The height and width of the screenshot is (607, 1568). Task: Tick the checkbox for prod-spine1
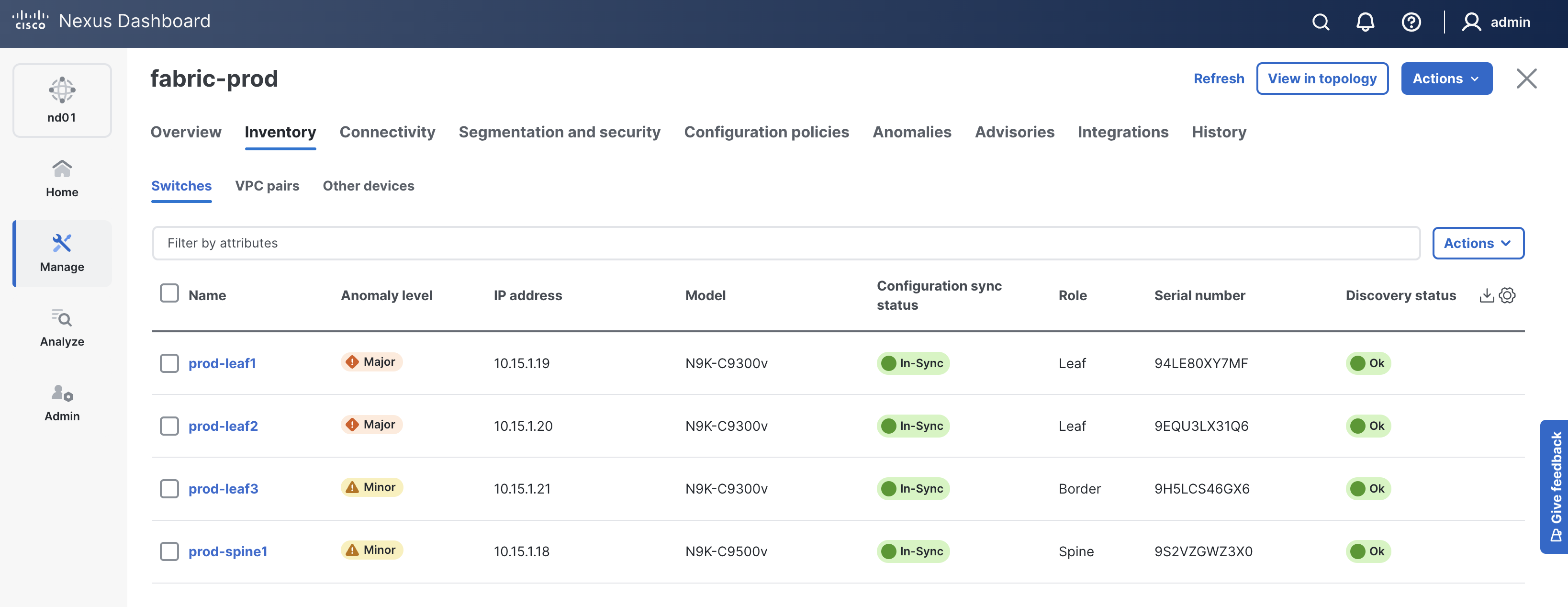pyautogui.click(x=169, y=551)
